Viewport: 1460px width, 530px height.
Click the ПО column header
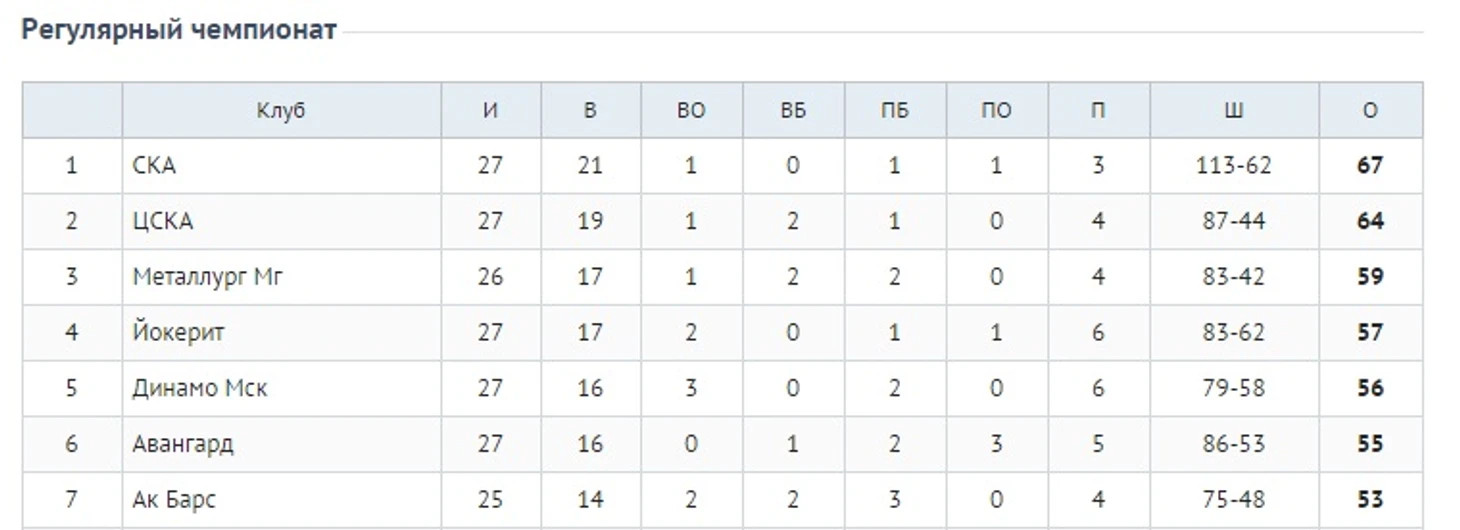pos(996,111)
